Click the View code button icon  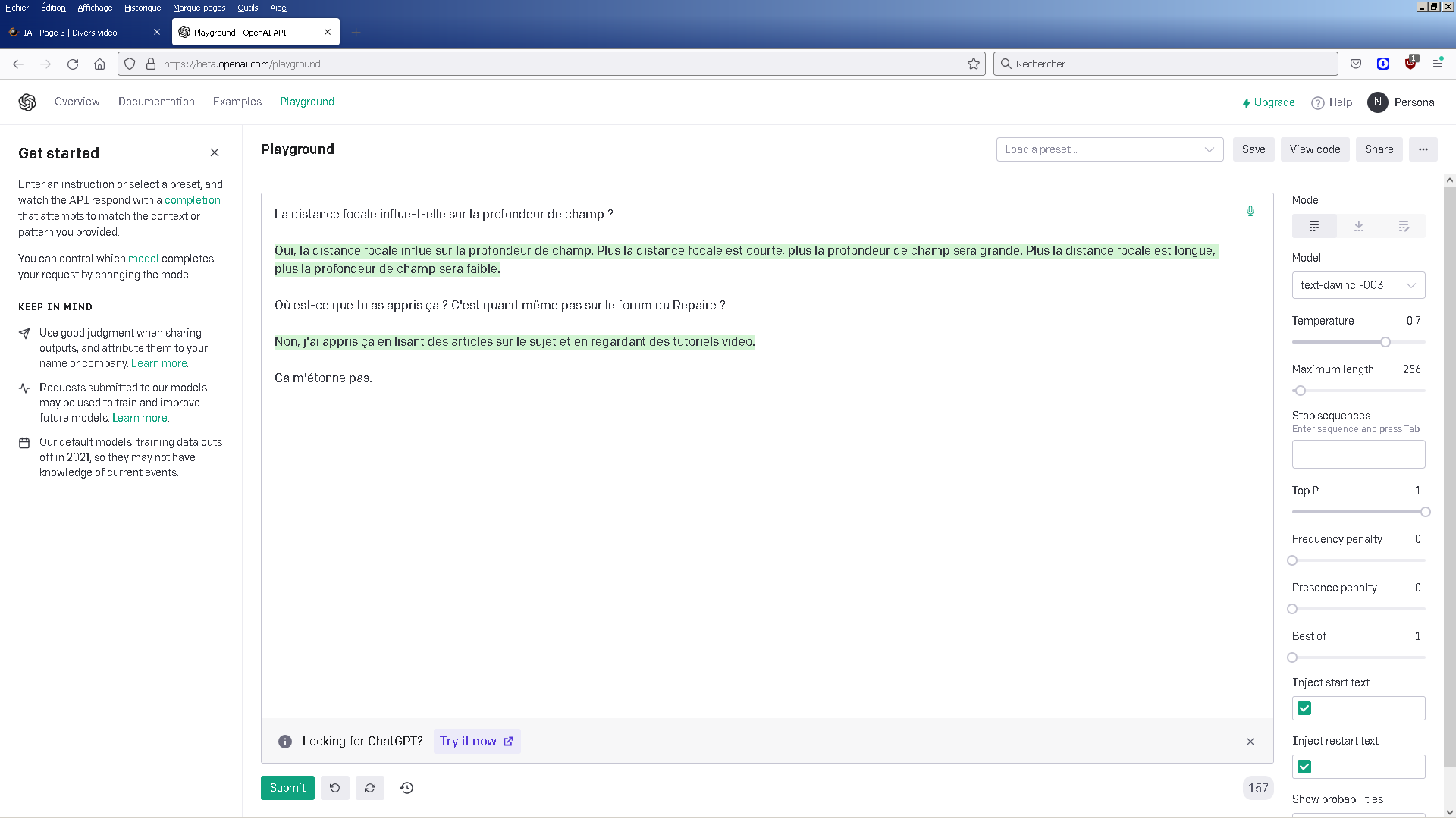pyautogui.click(x=1314, y=149)
